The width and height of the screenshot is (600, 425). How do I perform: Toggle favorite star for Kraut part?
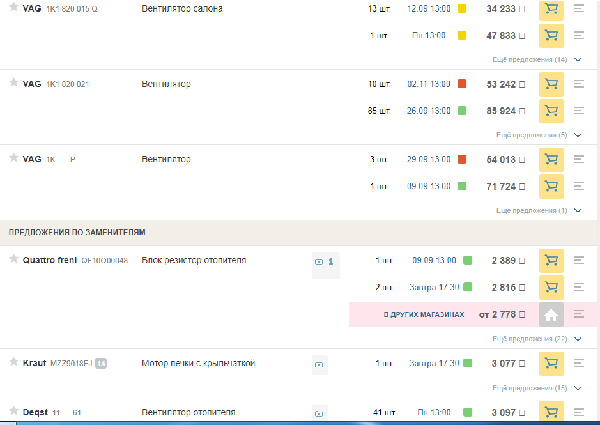pyautogui.click(x=13, y=363)
